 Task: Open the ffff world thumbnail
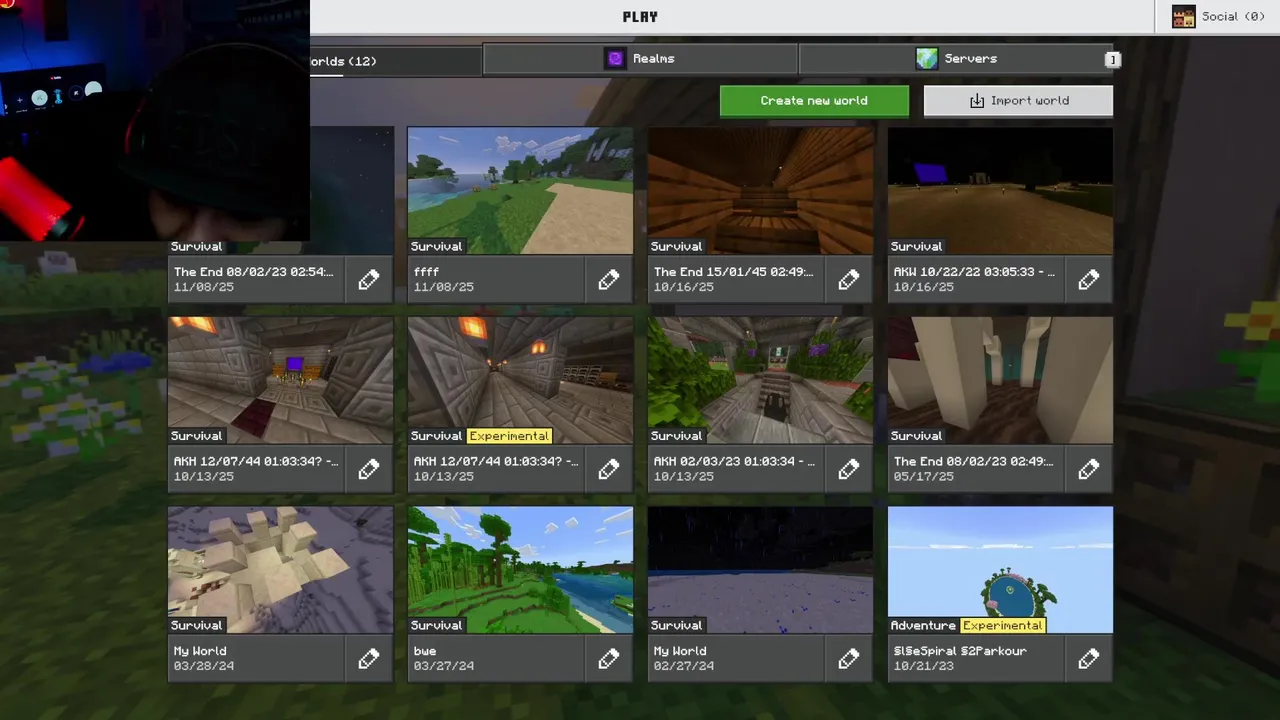tap(520, 190)
